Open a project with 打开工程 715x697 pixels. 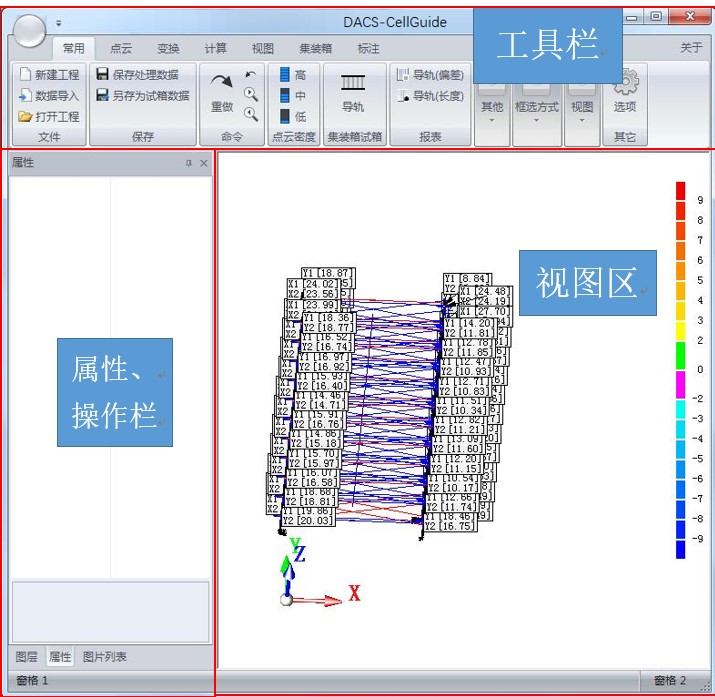click(x=50, y=116)
